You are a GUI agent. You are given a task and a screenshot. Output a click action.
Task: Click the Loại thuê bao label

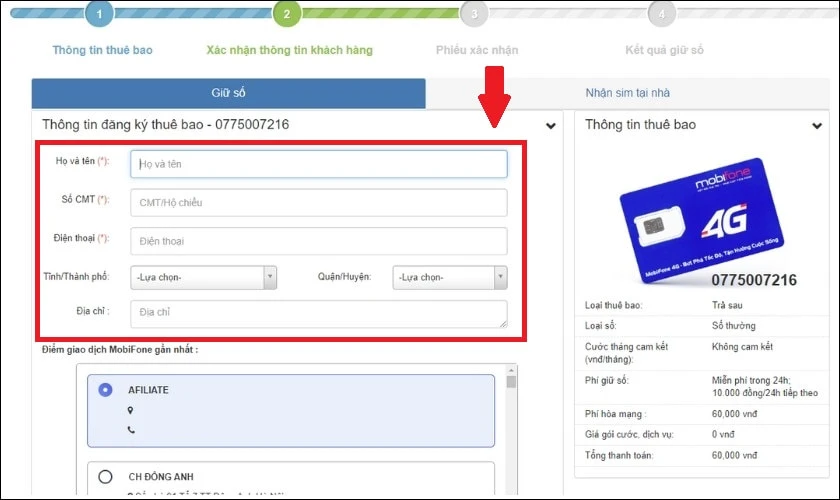coord(613,305)
